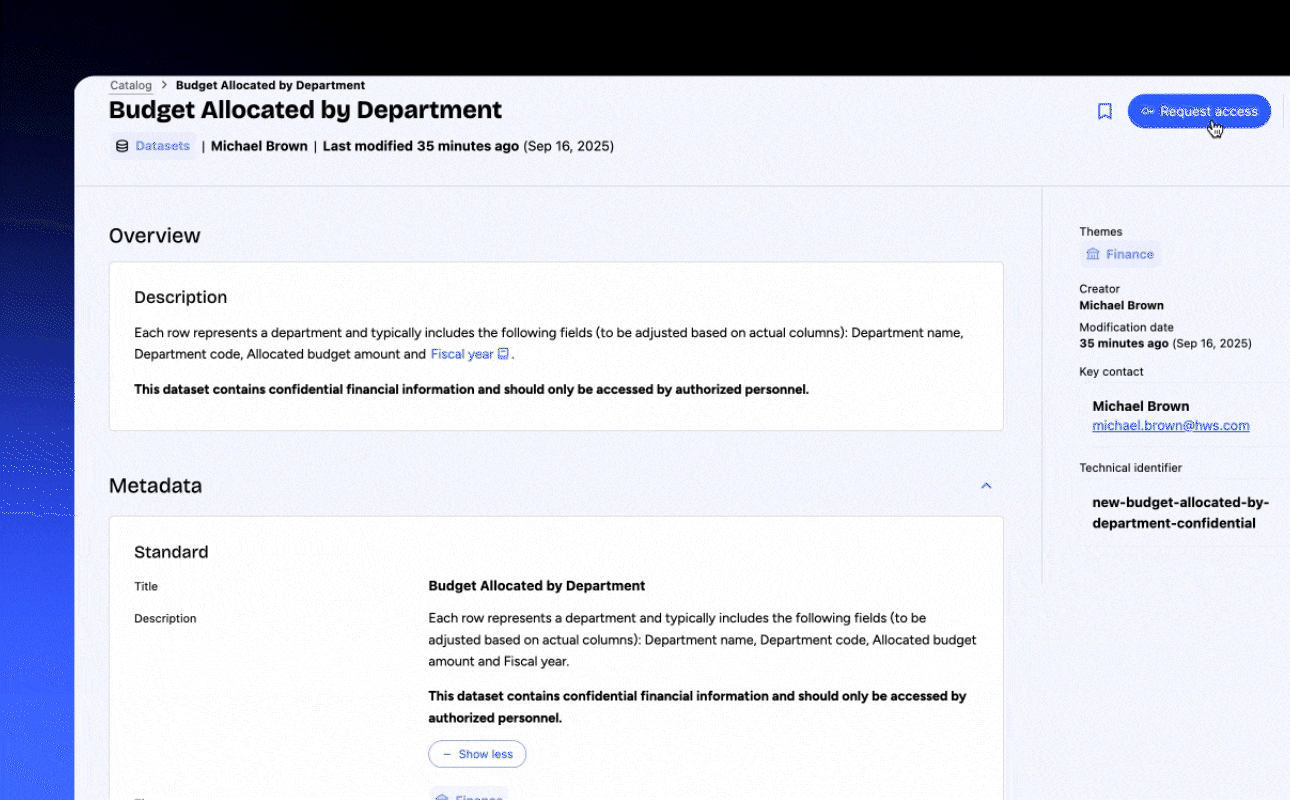Click the Overview section heading
This screenshot has height=800, width=1290.
point(154,236)
